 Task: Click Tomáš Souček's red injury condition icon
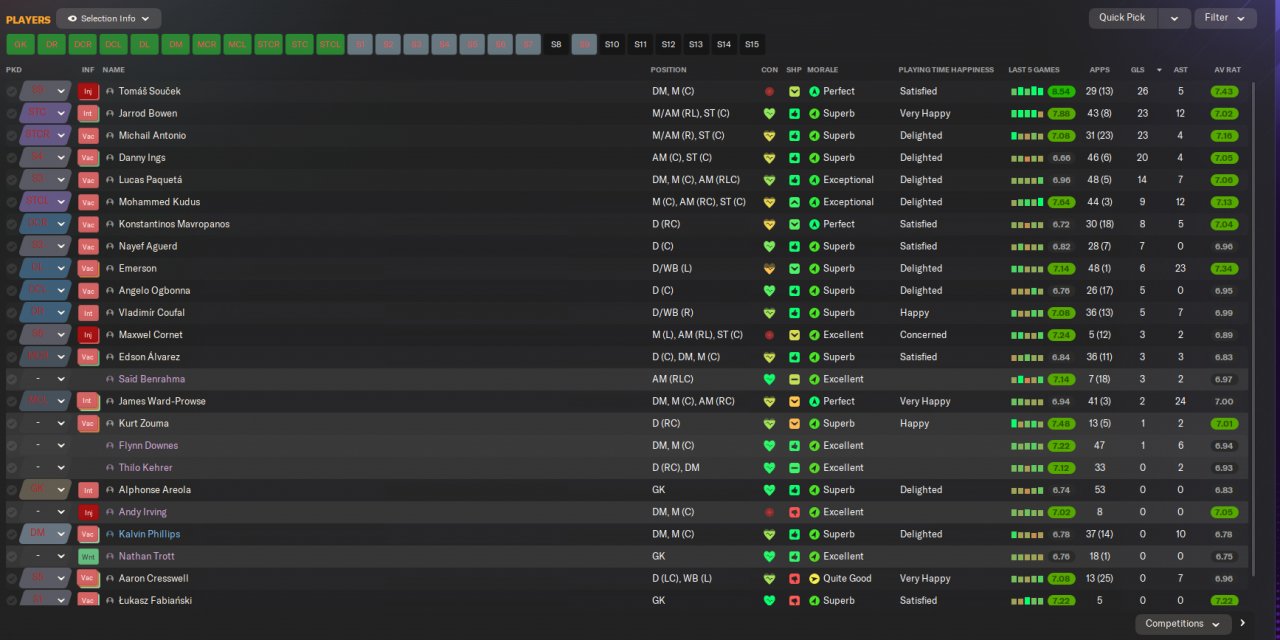[x=769, y=91]
